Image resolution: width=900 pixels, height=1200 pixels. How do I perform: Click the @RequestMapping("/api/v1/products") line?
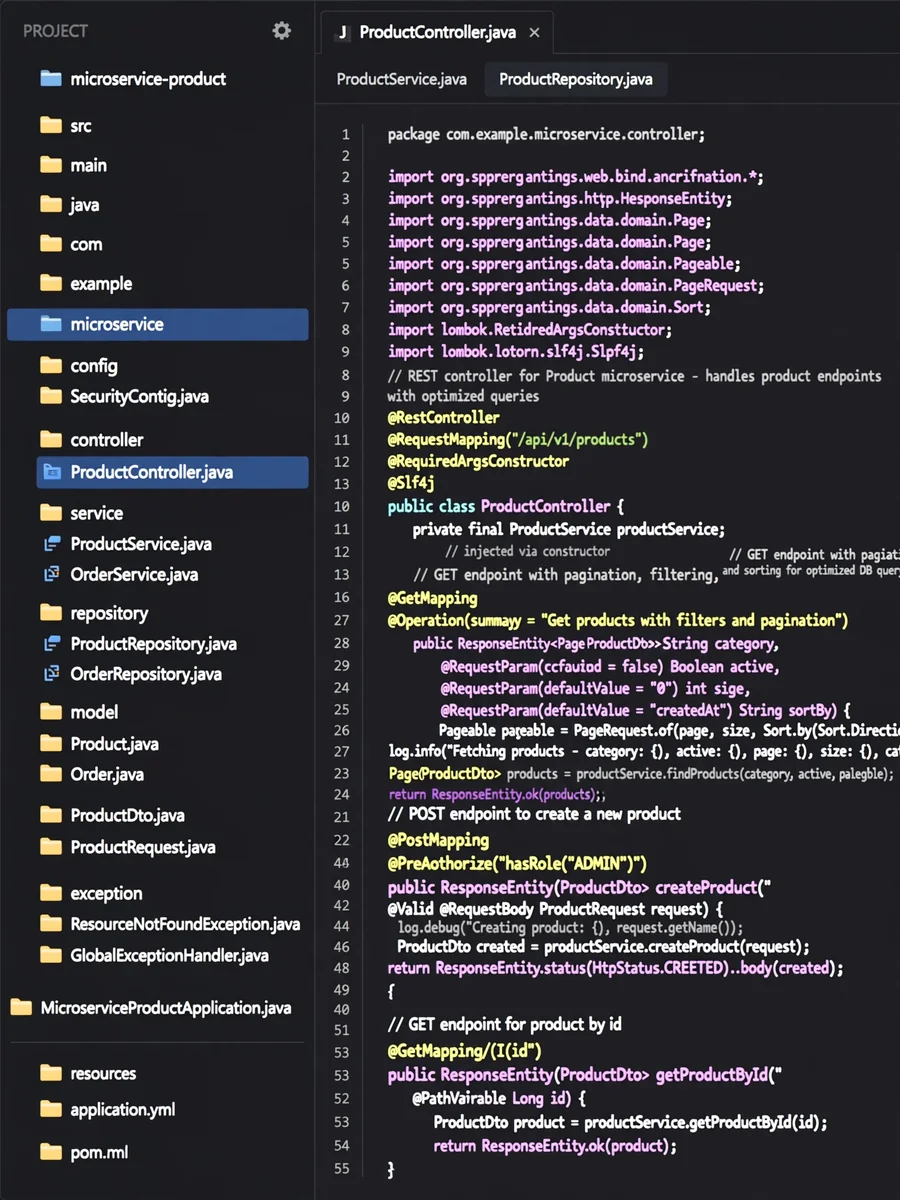tap(518, 440)
